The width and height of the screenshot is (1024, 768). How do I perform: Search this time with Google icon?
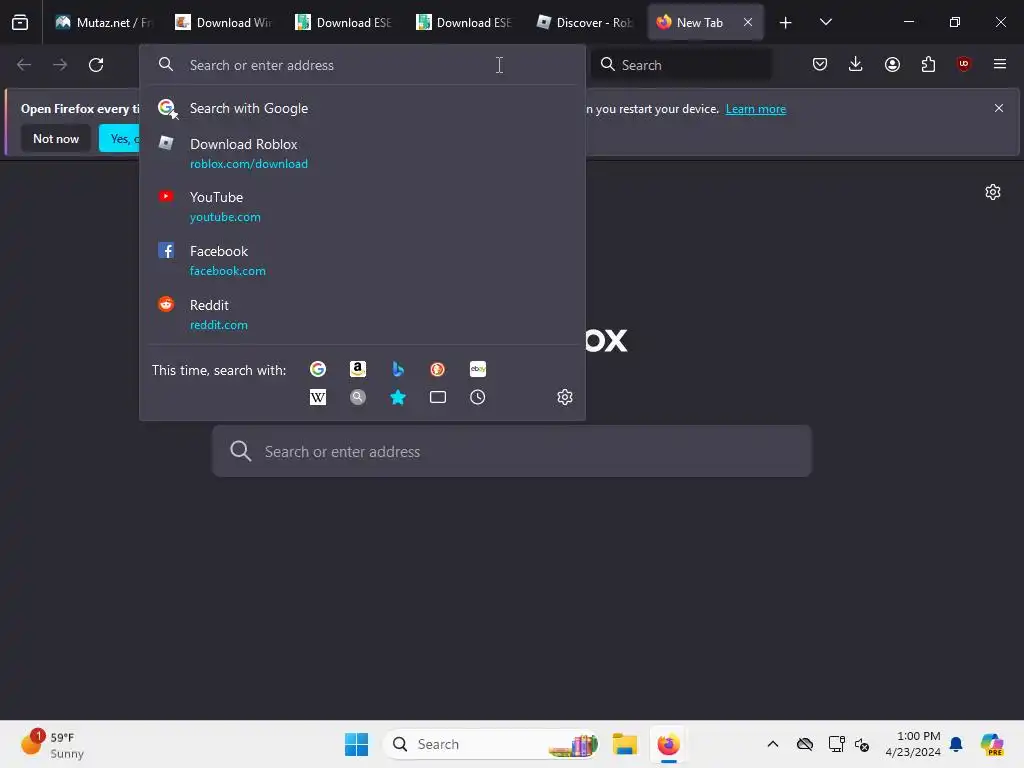318,369
